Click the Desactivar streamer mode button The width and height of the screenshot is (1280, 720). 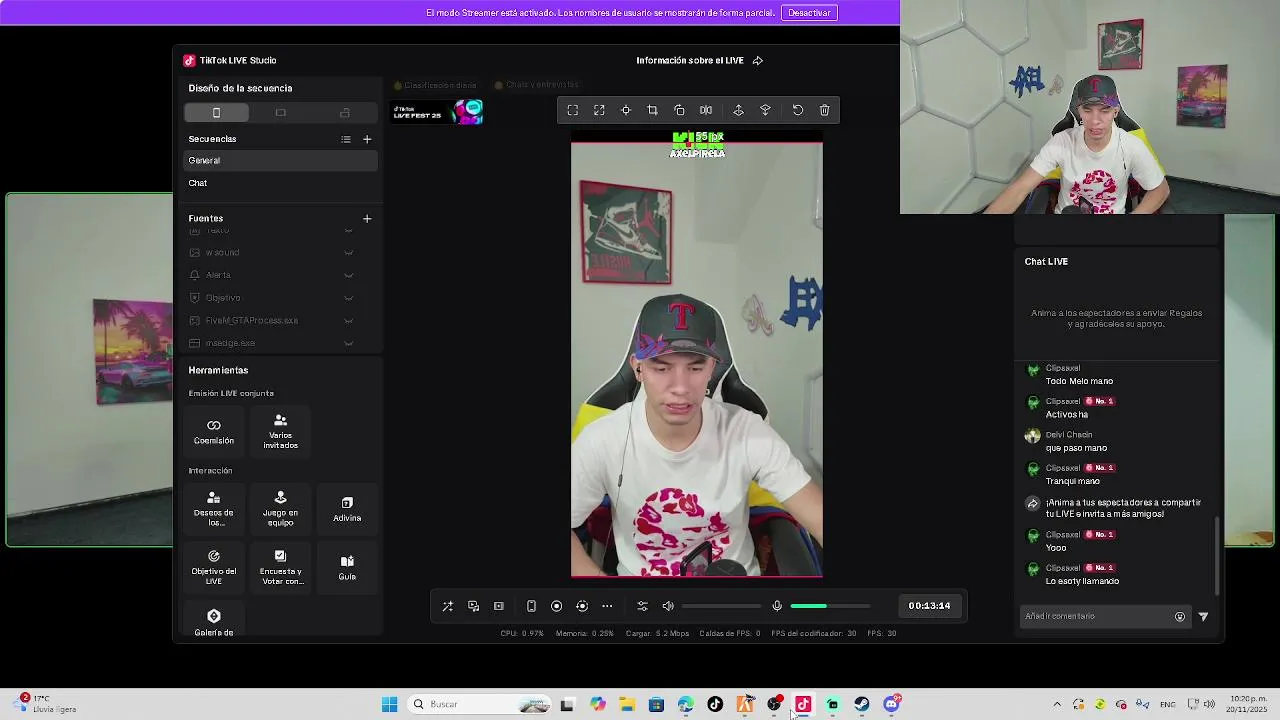click(809, 13)
